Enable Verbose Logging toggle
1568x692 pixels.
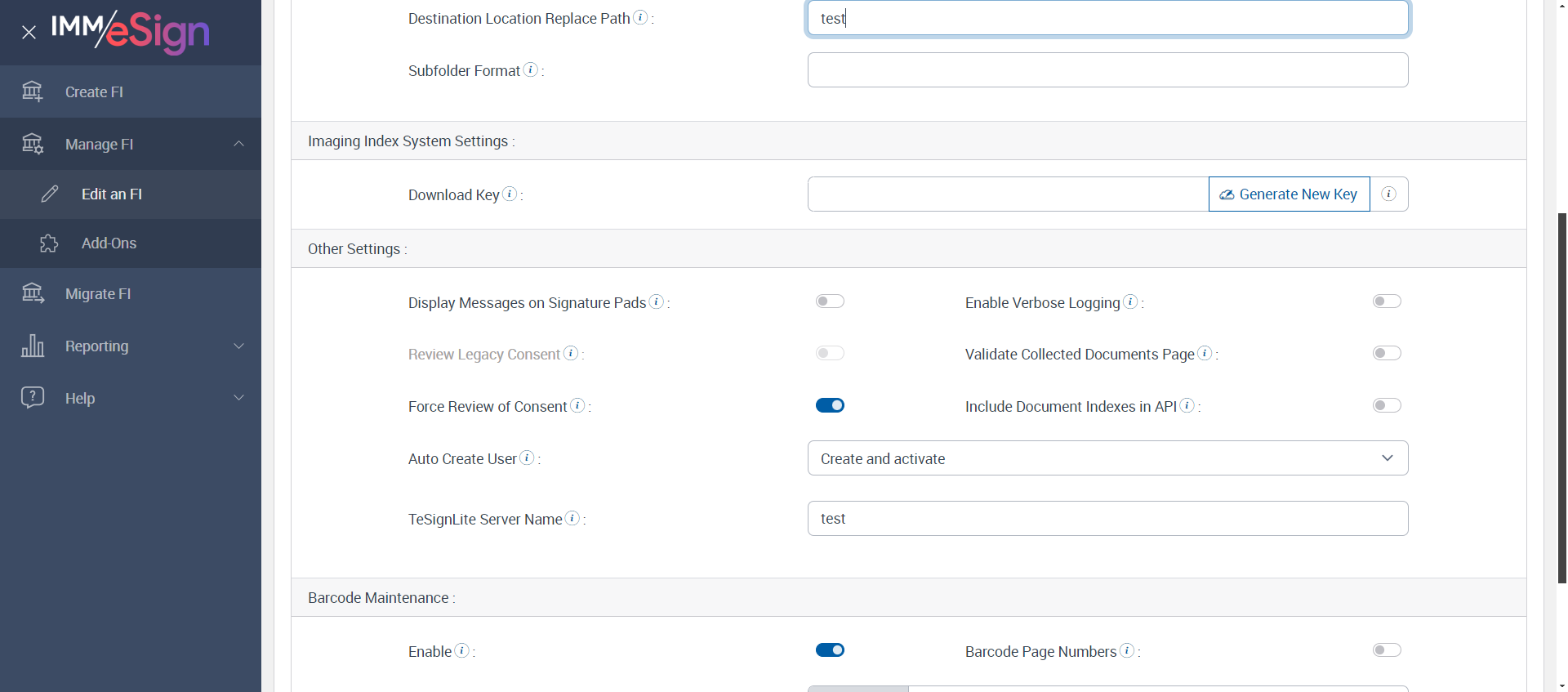tap(1387, 301)
